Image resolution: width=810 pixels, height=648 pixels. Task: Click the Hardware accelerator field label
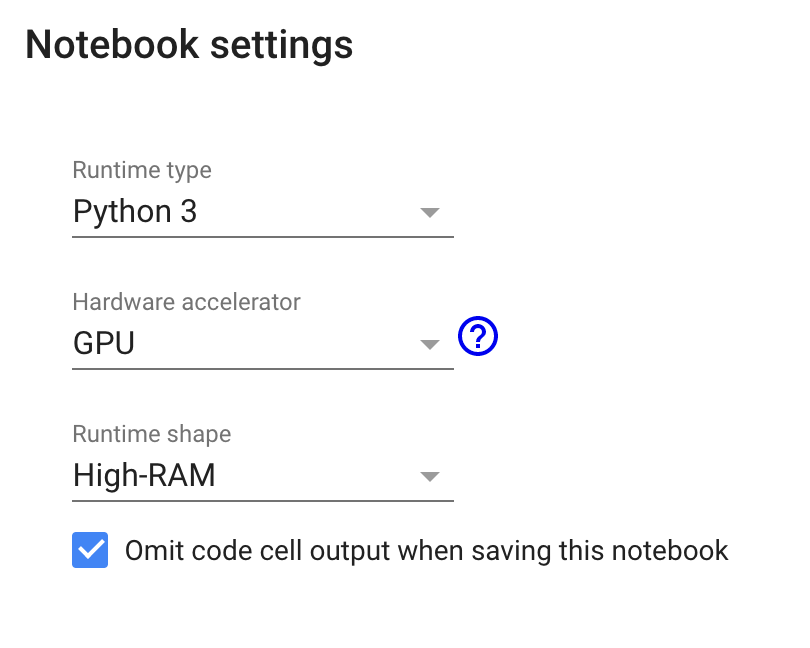coord(186,302)
